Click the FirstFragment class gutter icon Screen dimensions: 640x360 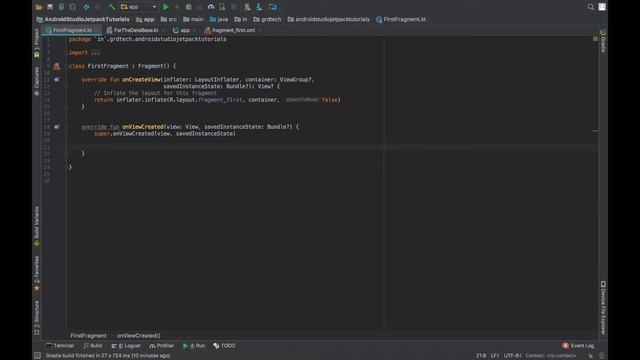[x=56, y=66]
